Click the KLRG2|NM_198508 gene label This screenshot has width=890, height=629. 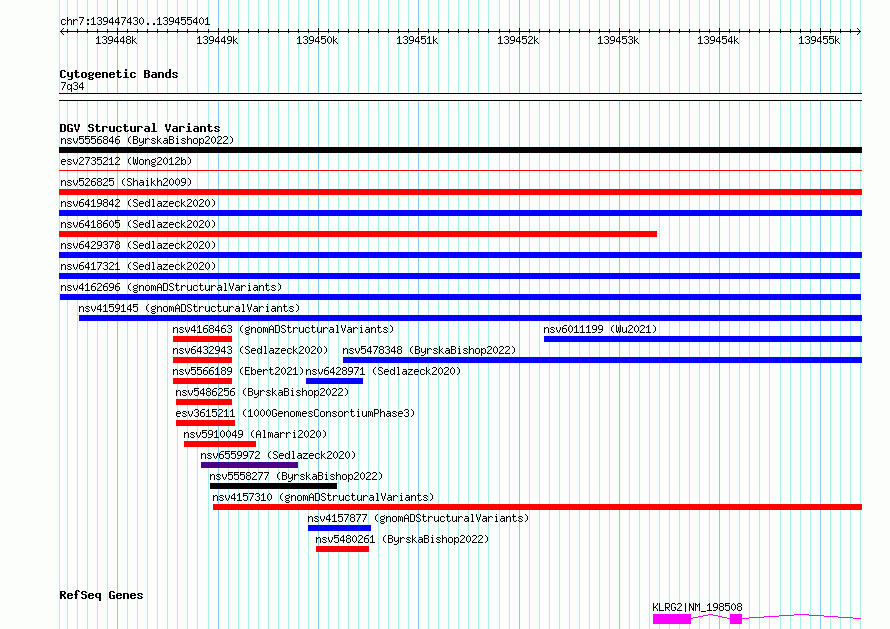698,607
